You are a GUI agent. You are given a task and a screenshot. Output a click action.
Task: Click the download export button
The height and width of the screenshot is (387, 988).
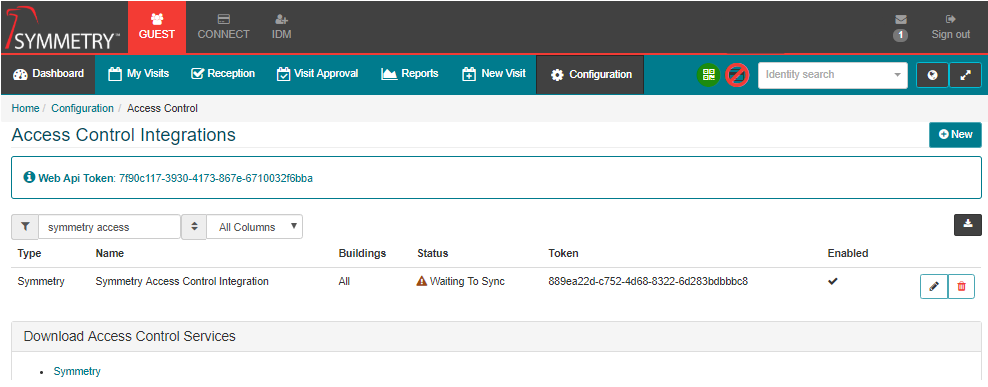968,225
